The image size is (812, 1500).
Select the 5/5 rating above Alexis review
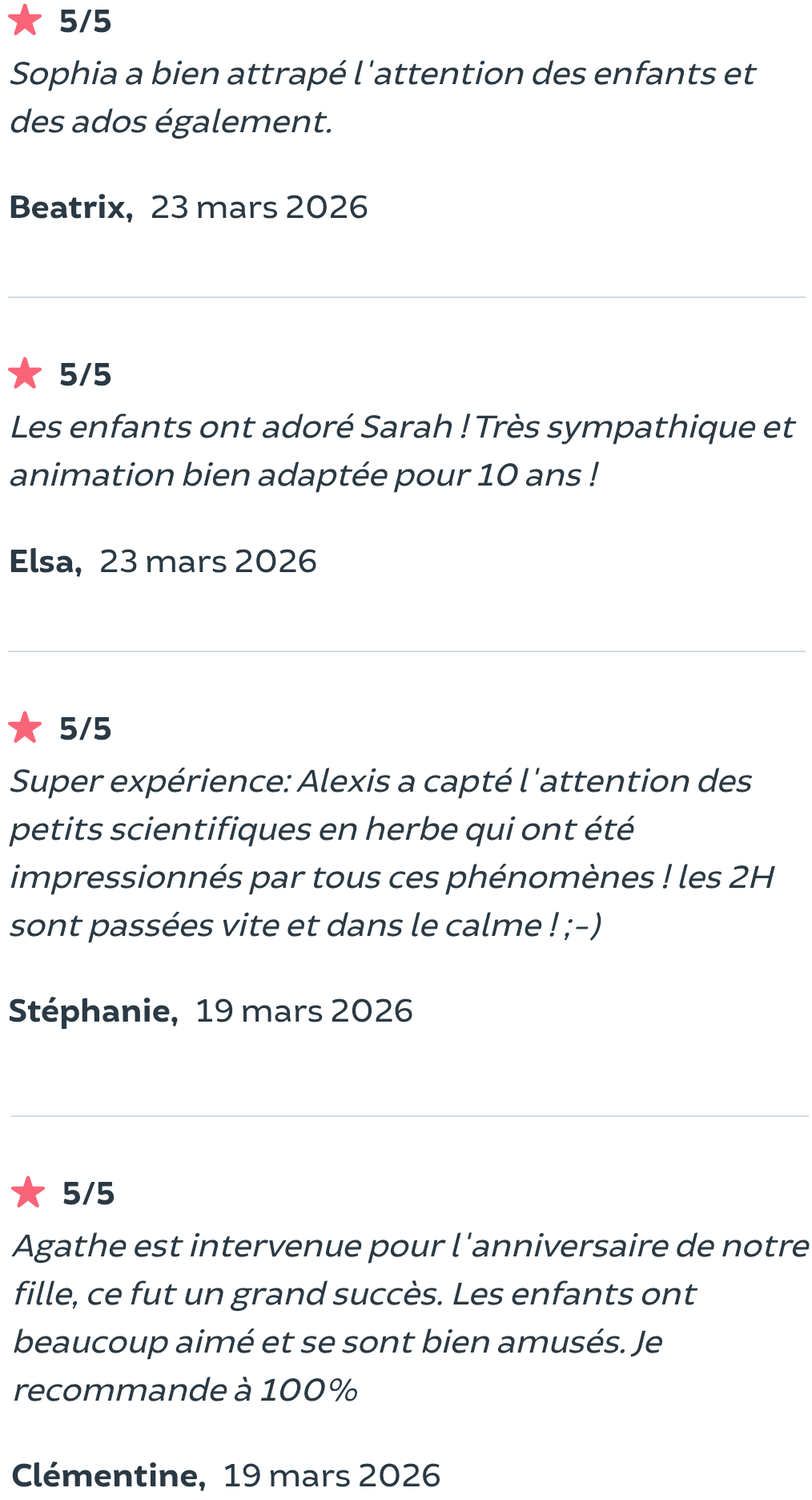click(x=85, y=729)
